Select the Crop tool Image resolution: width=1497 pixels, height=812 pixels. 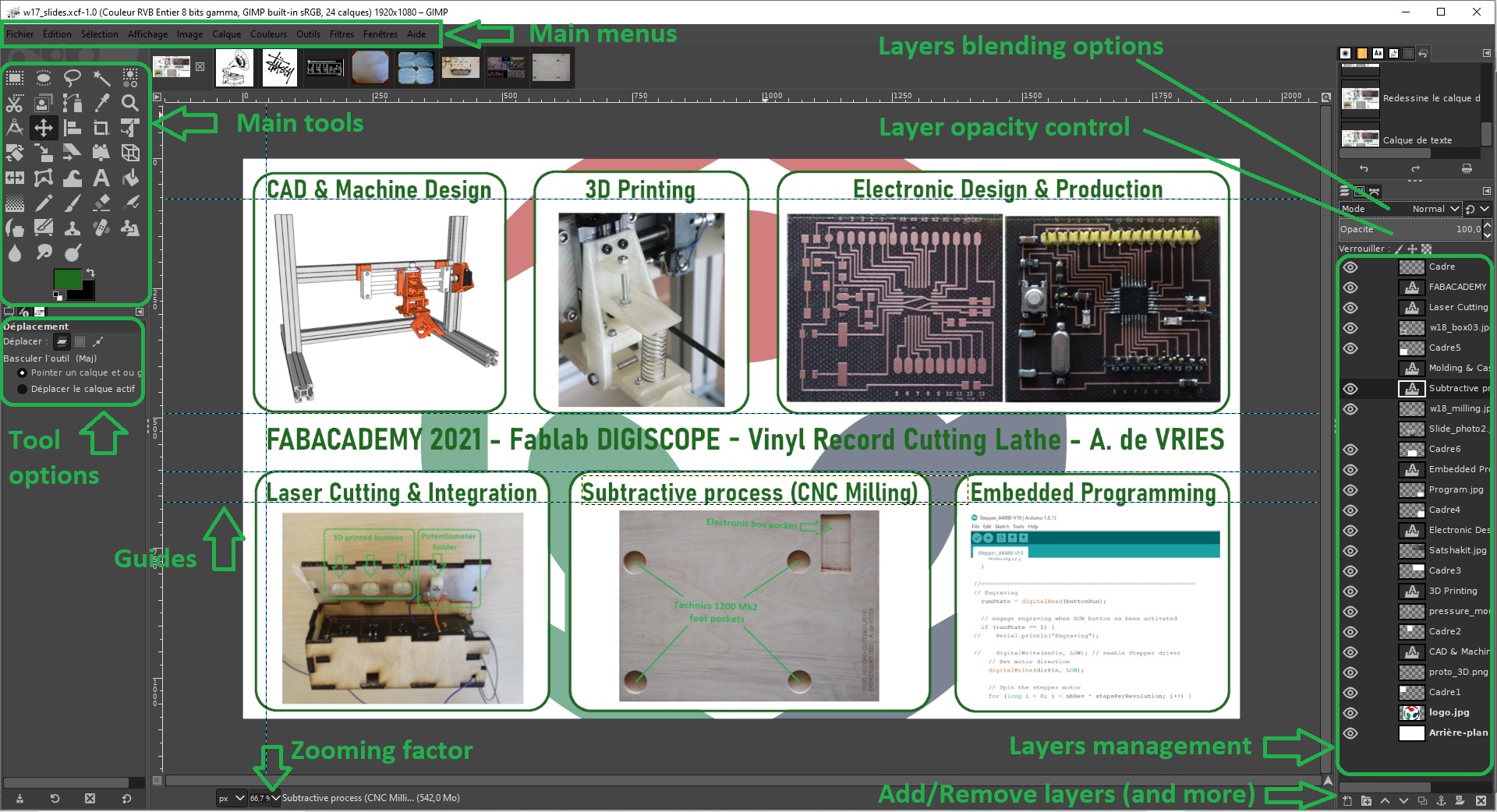click(x=101, y=128)
